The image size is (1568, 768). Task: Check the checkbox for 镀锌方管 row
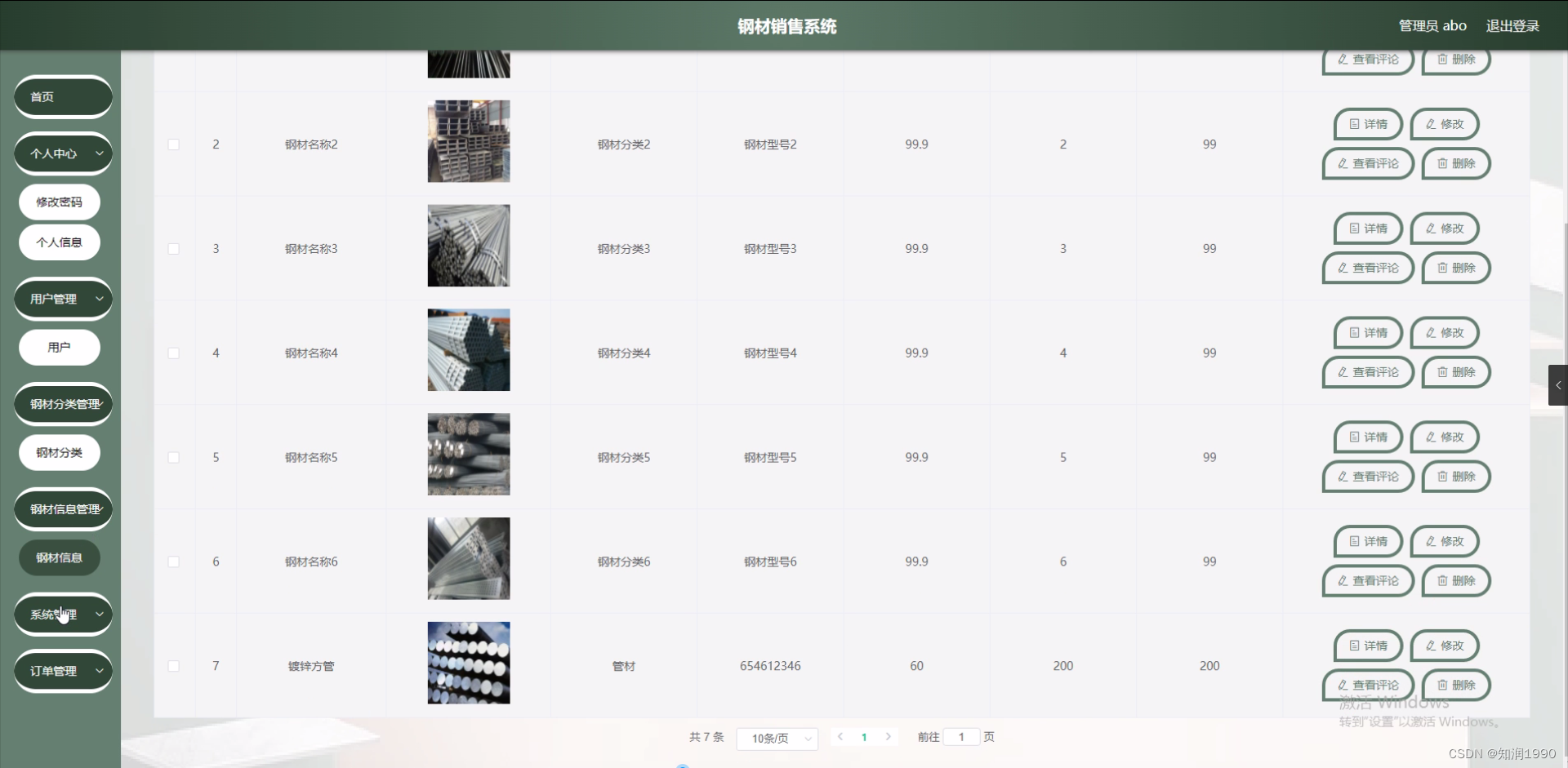(x=174, y=666)
